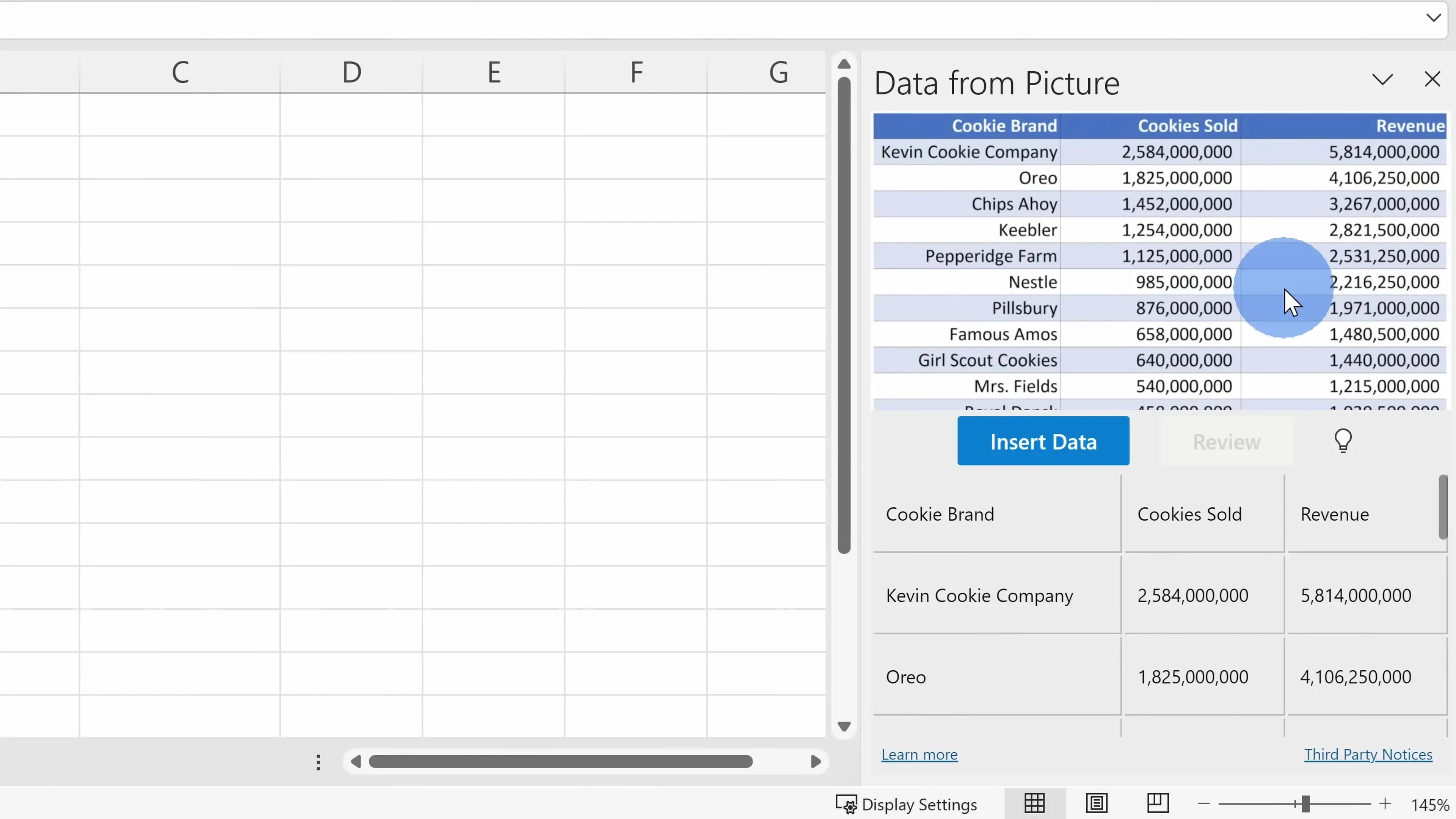
Task: Click the zoom out minus icon
Action: [1204, 804]
